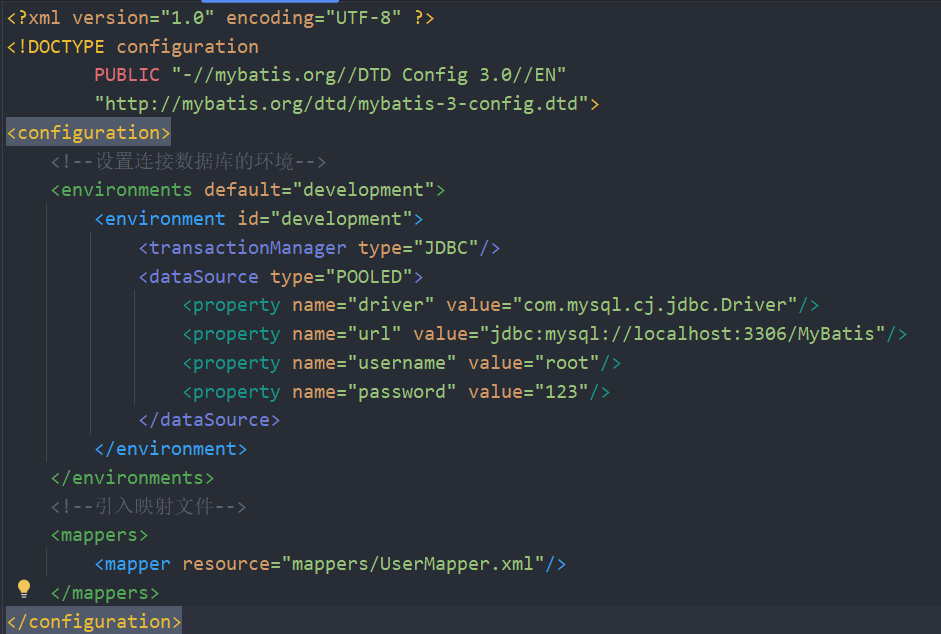The height and width of the screenshot is (634, 941).
Task: Click the <transactionManager tag
Action: click(x=242, y=247)
